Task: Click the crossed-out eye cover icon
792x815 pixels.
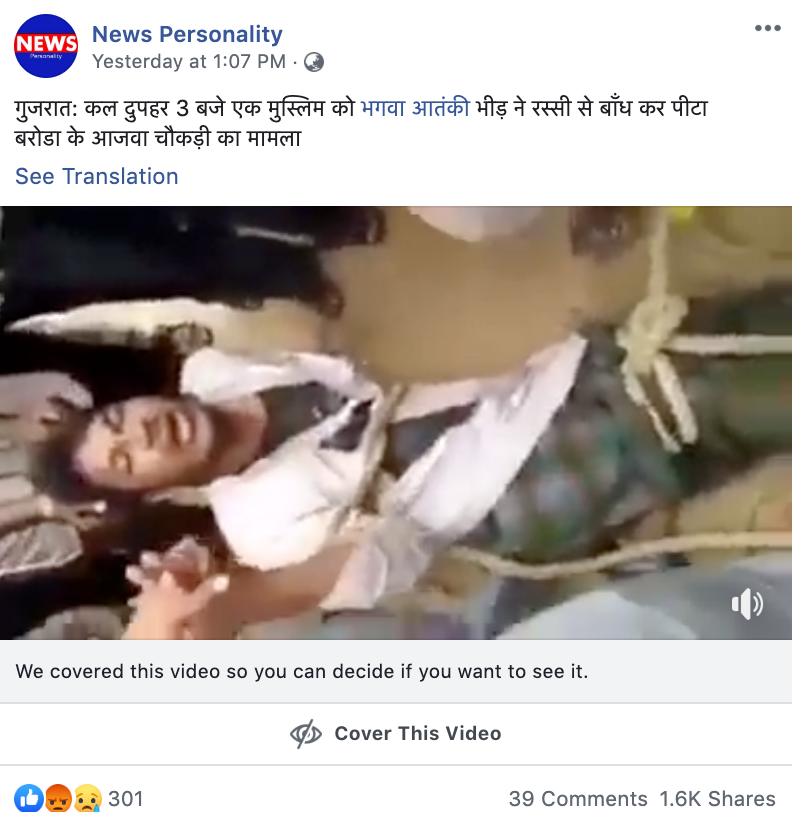Action: [x=306, y=733]
